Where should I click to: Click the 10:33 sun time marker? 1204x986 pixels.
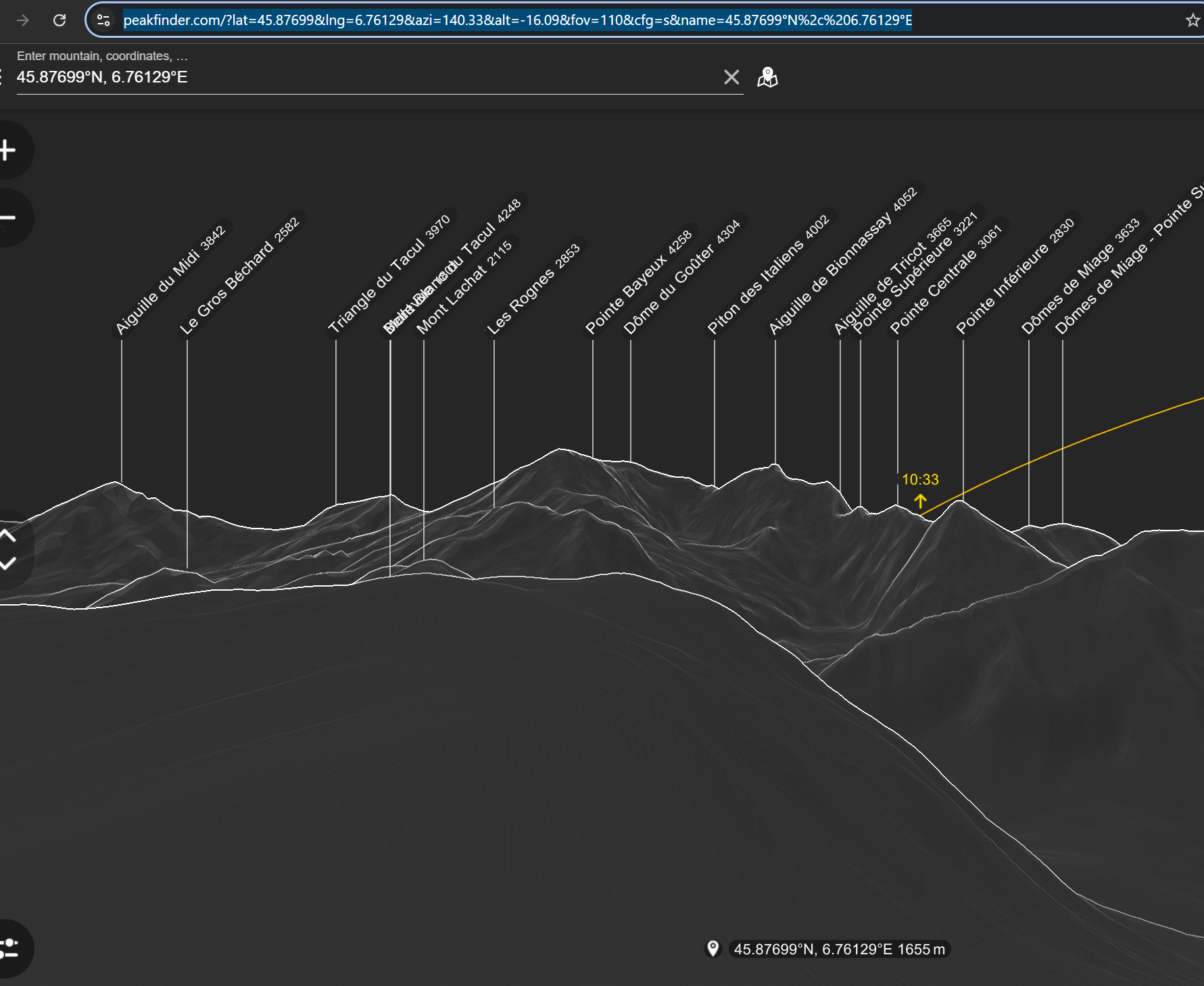click(x=920, y=480)
